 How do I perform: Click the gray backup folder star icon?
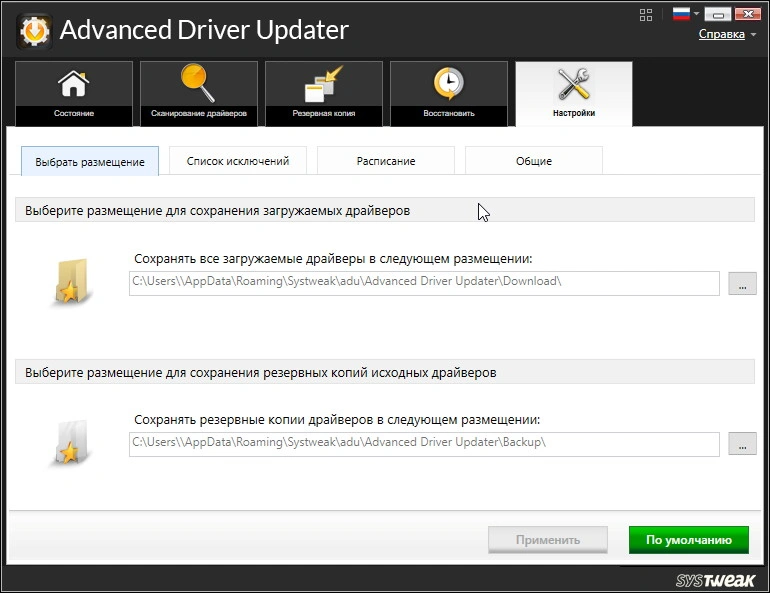(x=71, y=442)
